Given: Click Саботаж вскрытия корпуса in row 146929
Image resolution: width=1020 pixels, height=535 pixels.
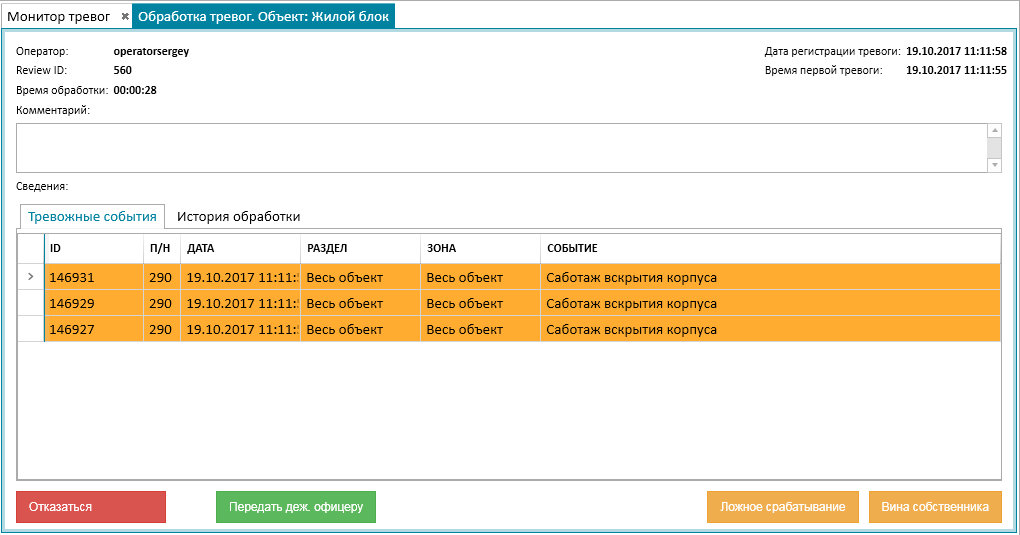Looking at the screenshot, I should [x=770, y=303].
